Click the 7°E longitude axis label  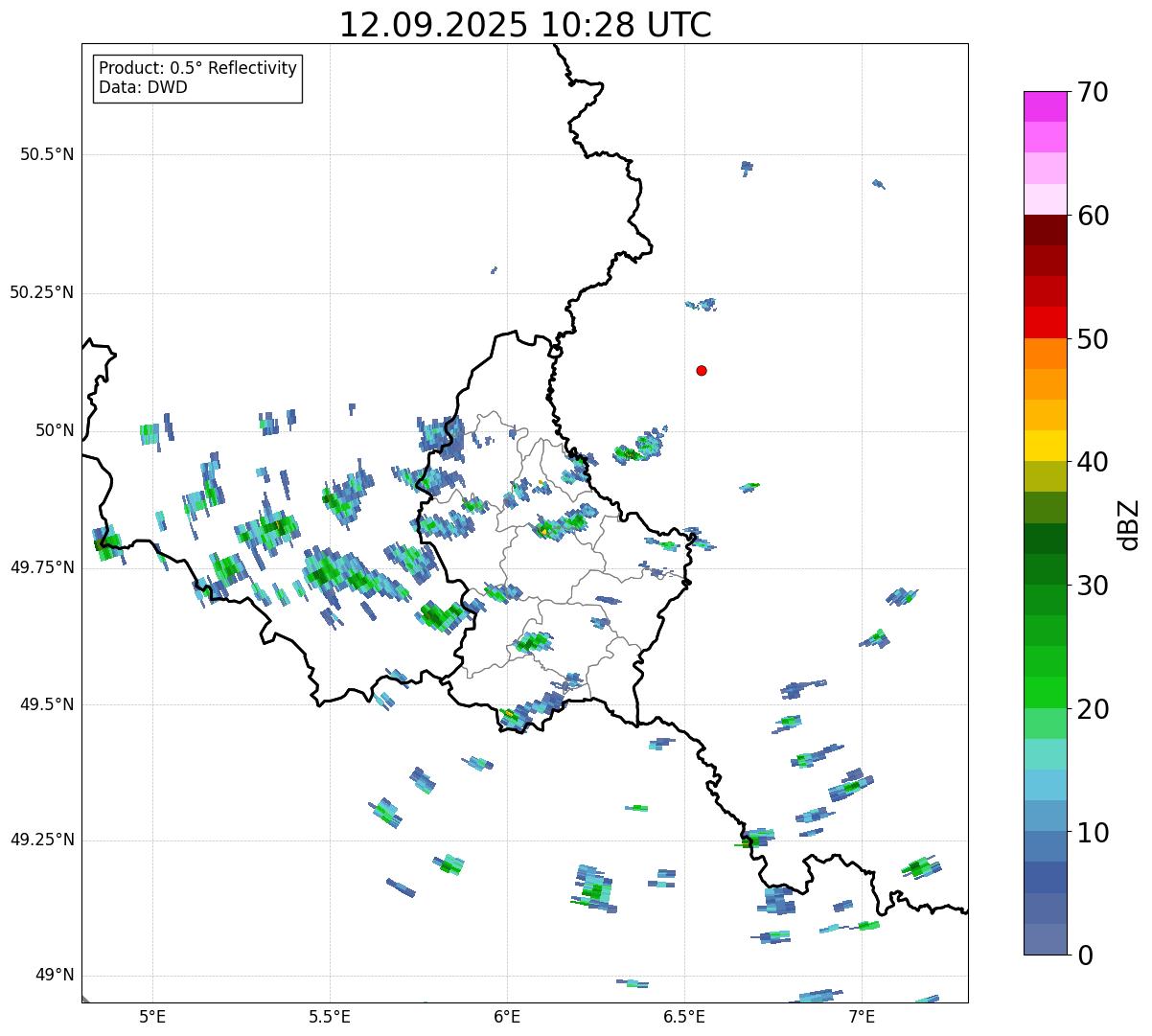click(x=863, y=1016)
